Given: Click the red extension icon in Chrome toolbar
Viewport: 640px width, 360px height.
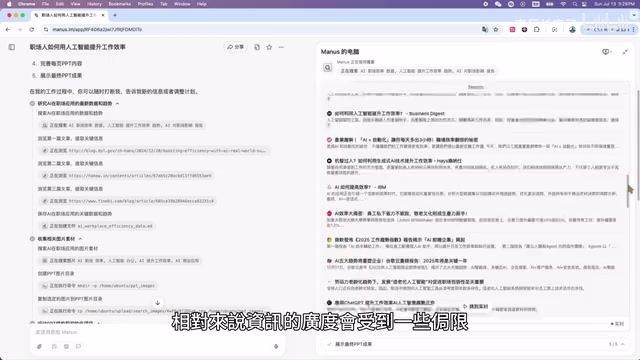Looking at the screenshot, I should [x=512, y=29].
